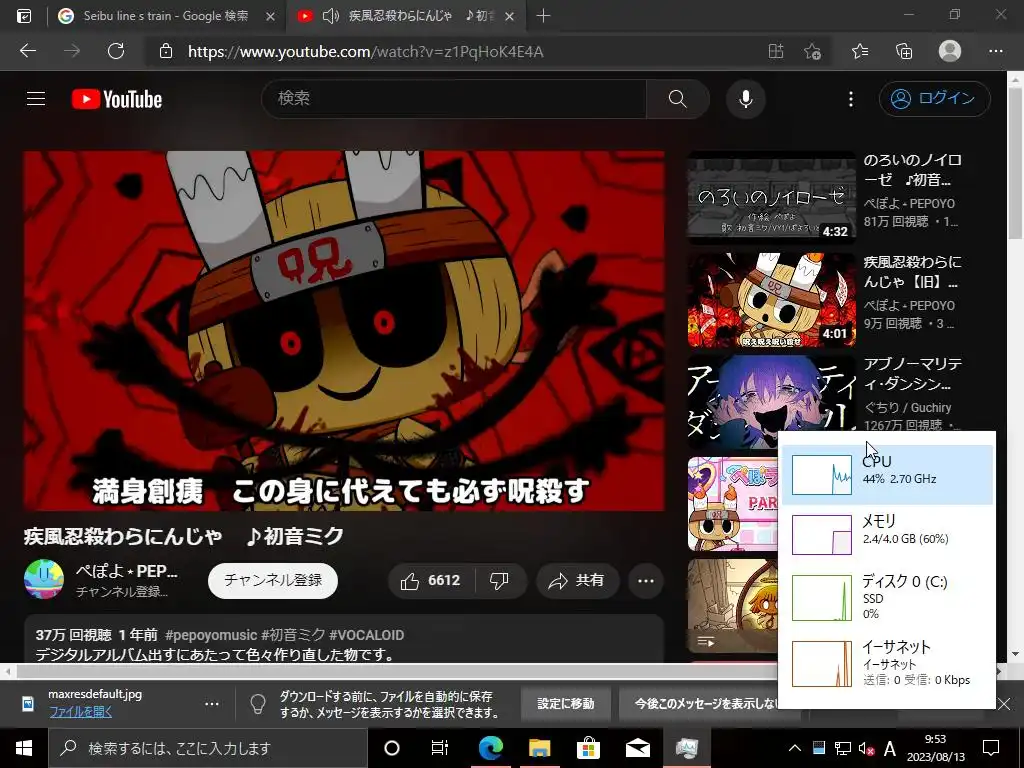Open アブノーマリティ・ダンシン video title
1024x768 pixels.
point(912,374)
